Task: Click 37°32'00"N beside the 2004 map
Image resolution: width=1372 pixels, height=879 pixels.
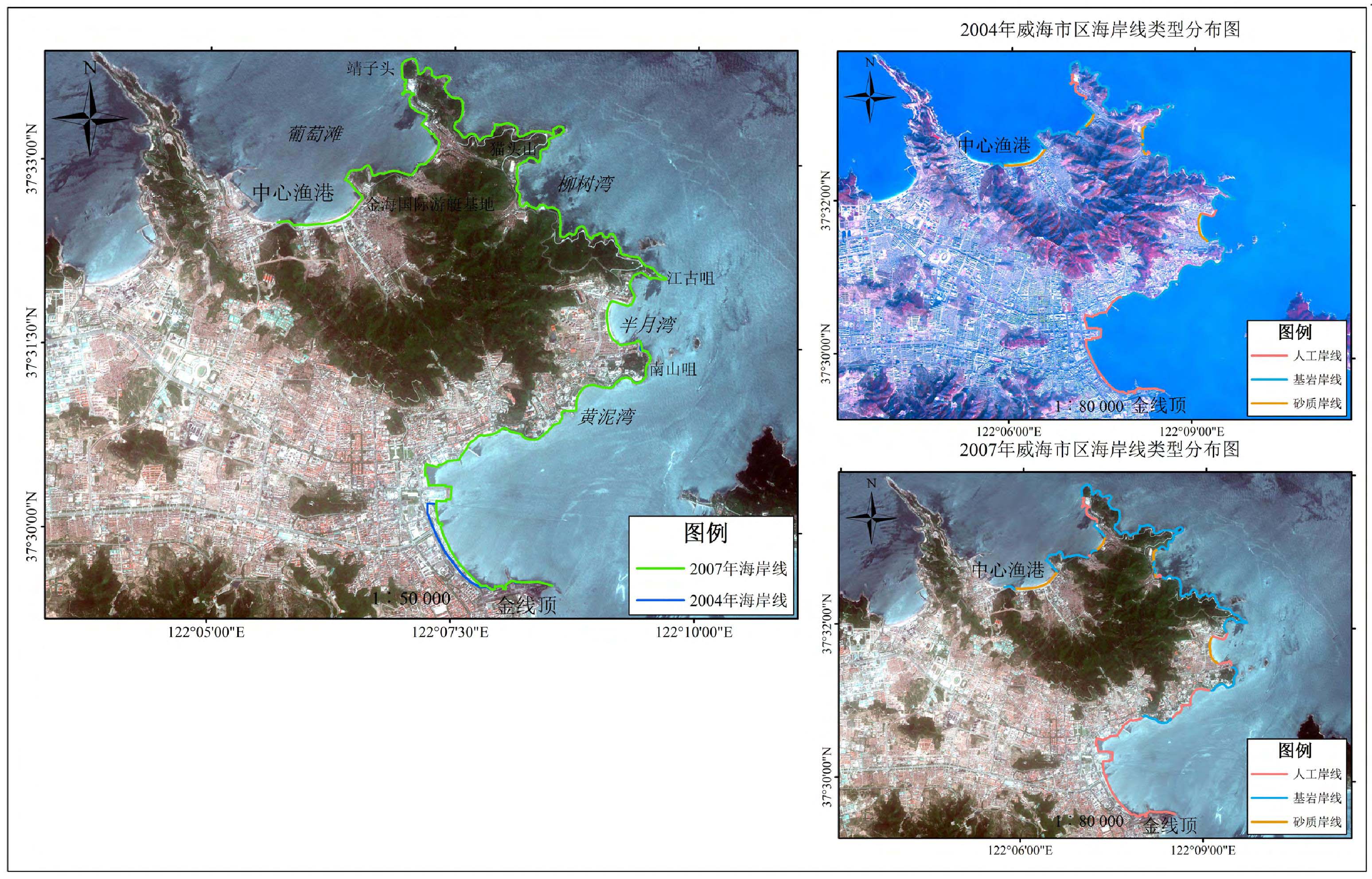Action: 826,201
